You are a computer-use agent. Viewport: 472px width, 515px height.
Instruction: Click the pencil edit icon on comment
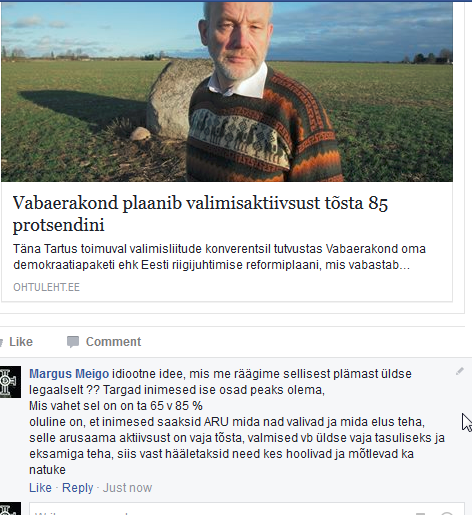pos(460,371)
